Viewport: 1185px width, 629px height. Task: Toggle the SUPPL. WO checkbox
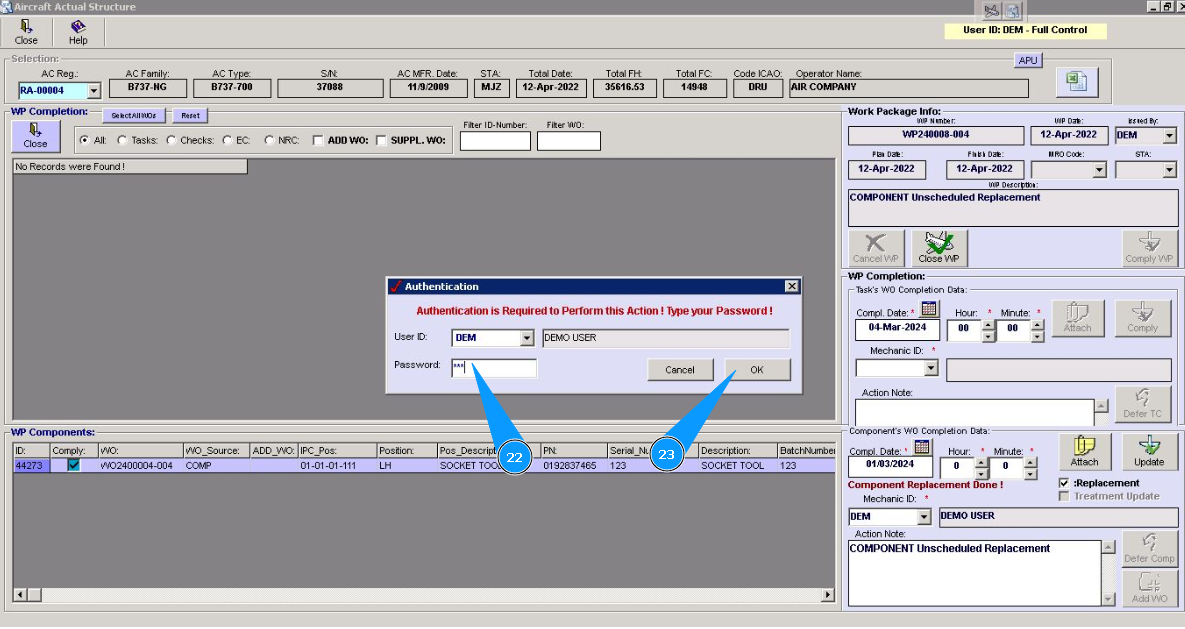point(381,140)
